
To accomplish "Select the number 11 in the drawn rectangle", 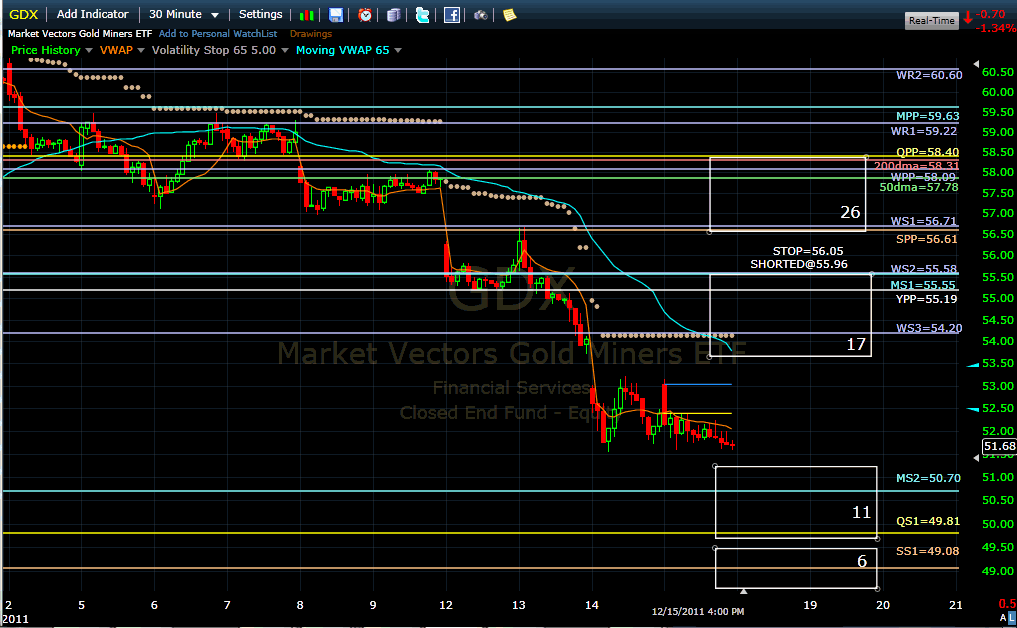I will (861, 513).
